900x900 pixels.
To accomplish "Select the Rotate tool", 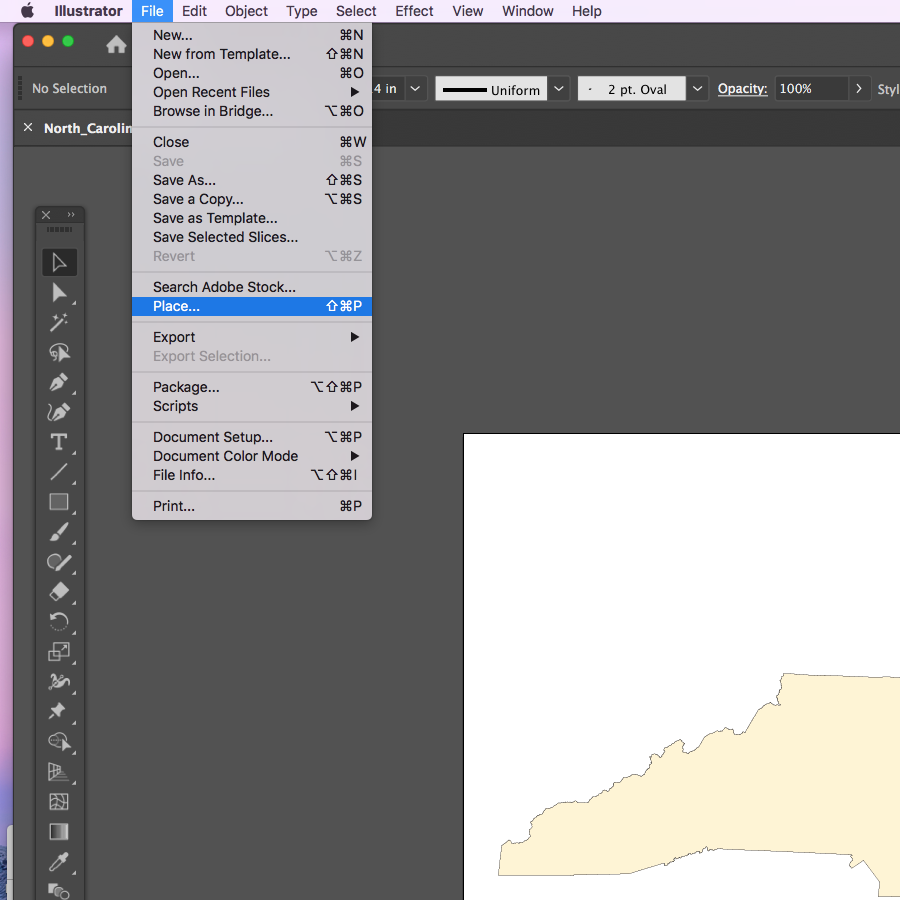I will pyautogui.click(x=59, y=622).
